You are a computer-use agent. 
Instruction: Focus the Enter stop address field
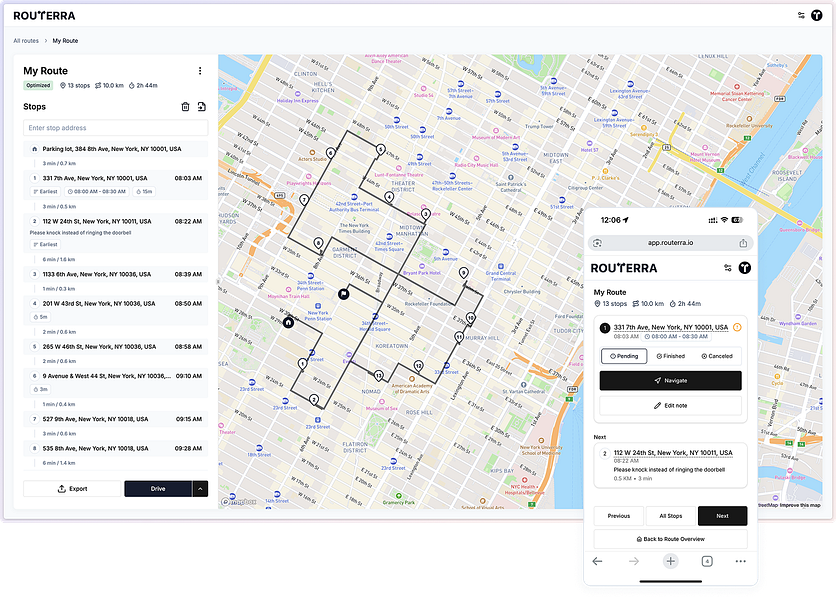[x=116, y=128]
